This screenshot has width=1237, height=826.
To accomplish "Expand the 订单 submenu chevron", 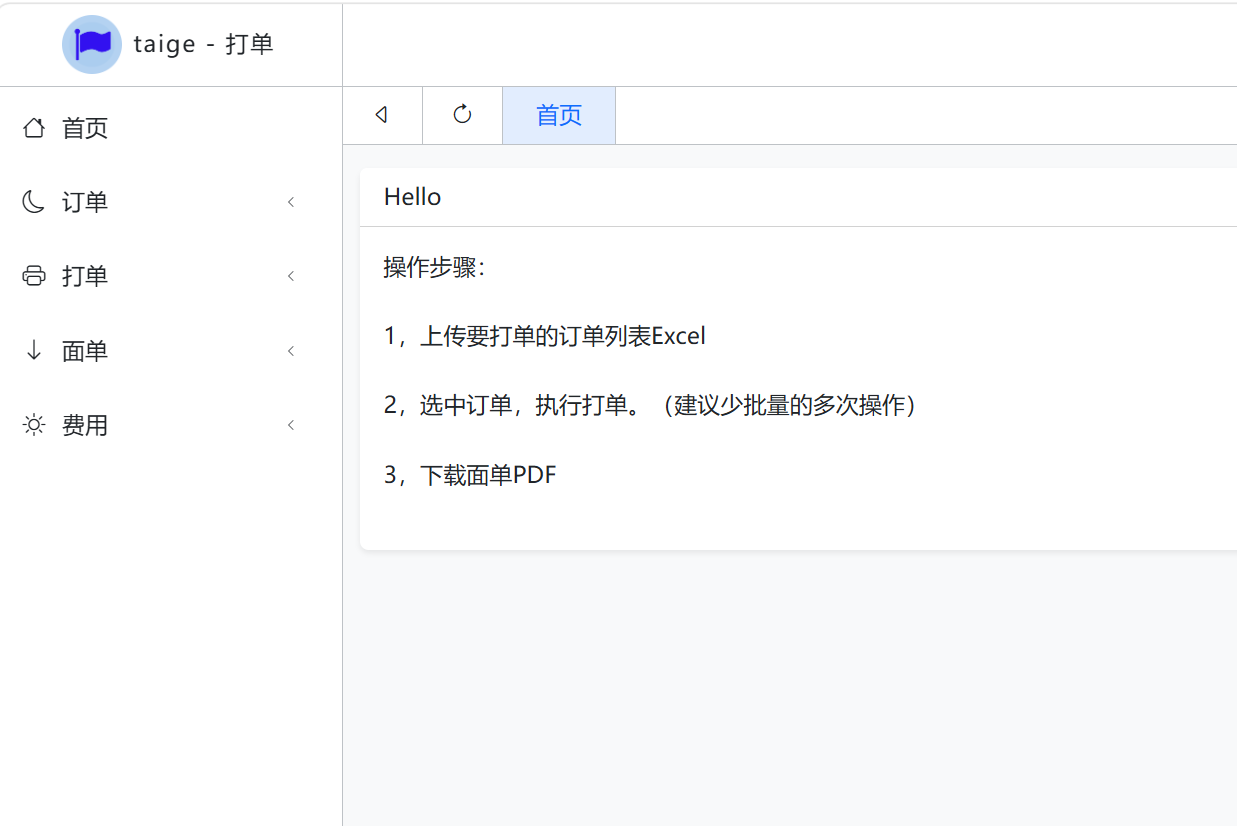I will click(291, 202).
